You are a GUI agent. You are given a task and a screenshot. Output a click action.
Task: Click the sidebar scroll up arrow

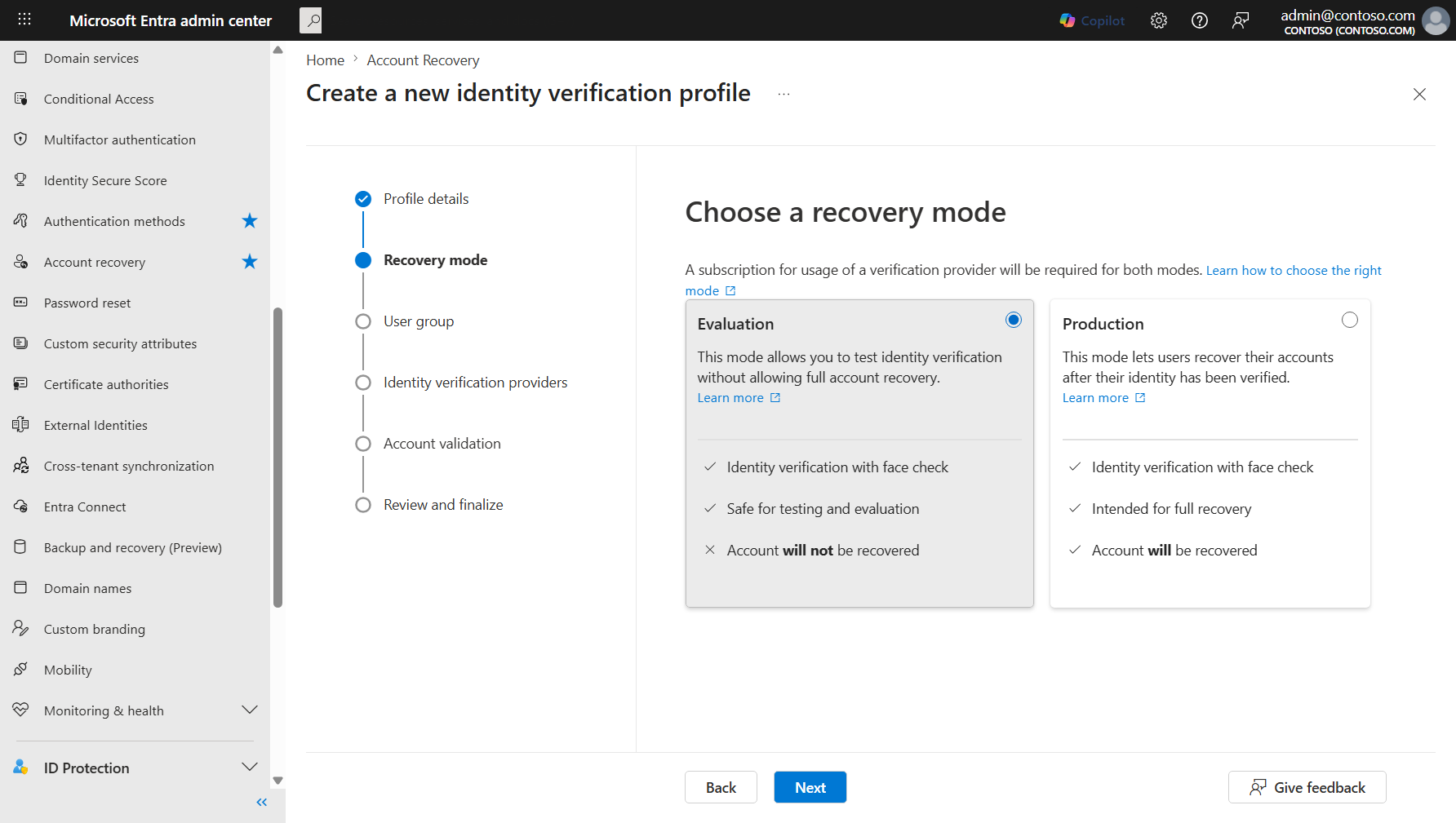pyautogui.click(x=278, y=50)
